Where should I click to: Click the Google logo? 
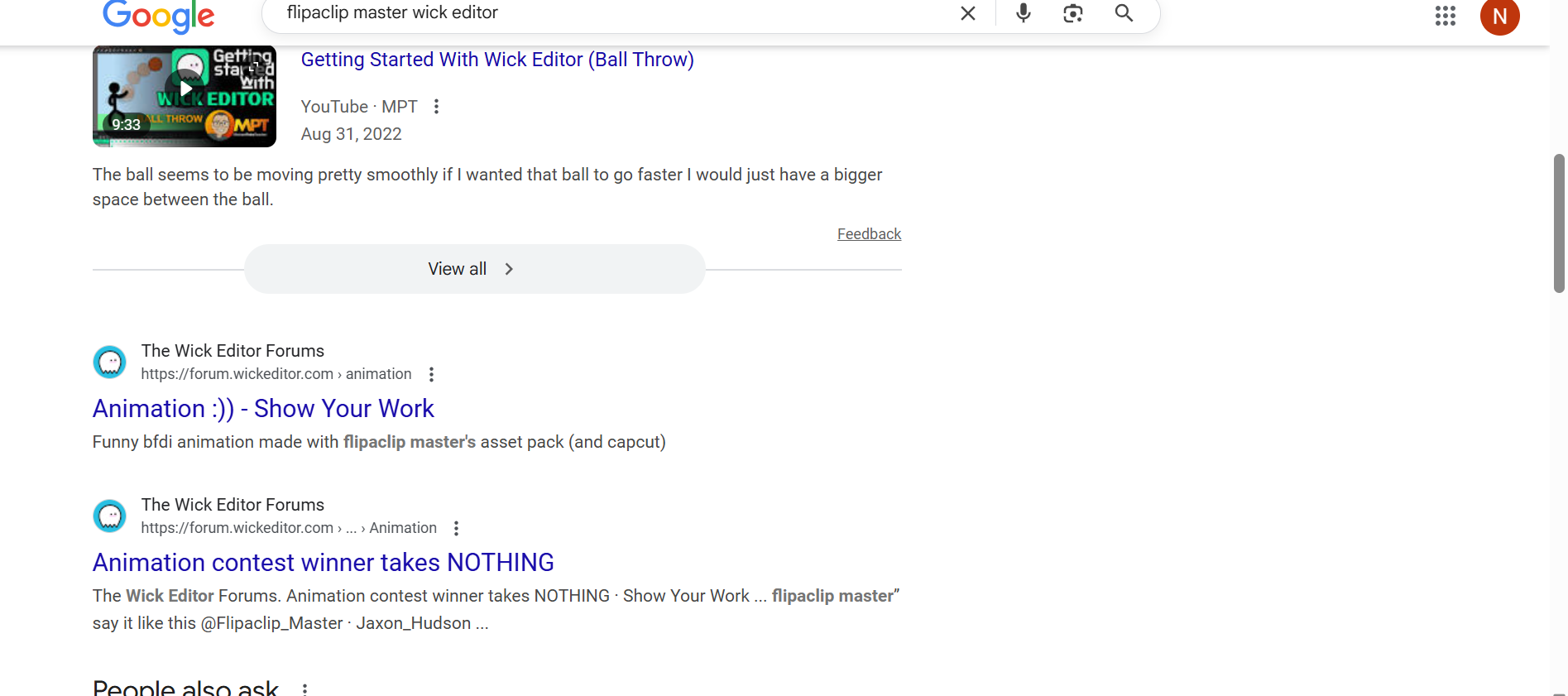pyautogui.click(x=158, y=15)
